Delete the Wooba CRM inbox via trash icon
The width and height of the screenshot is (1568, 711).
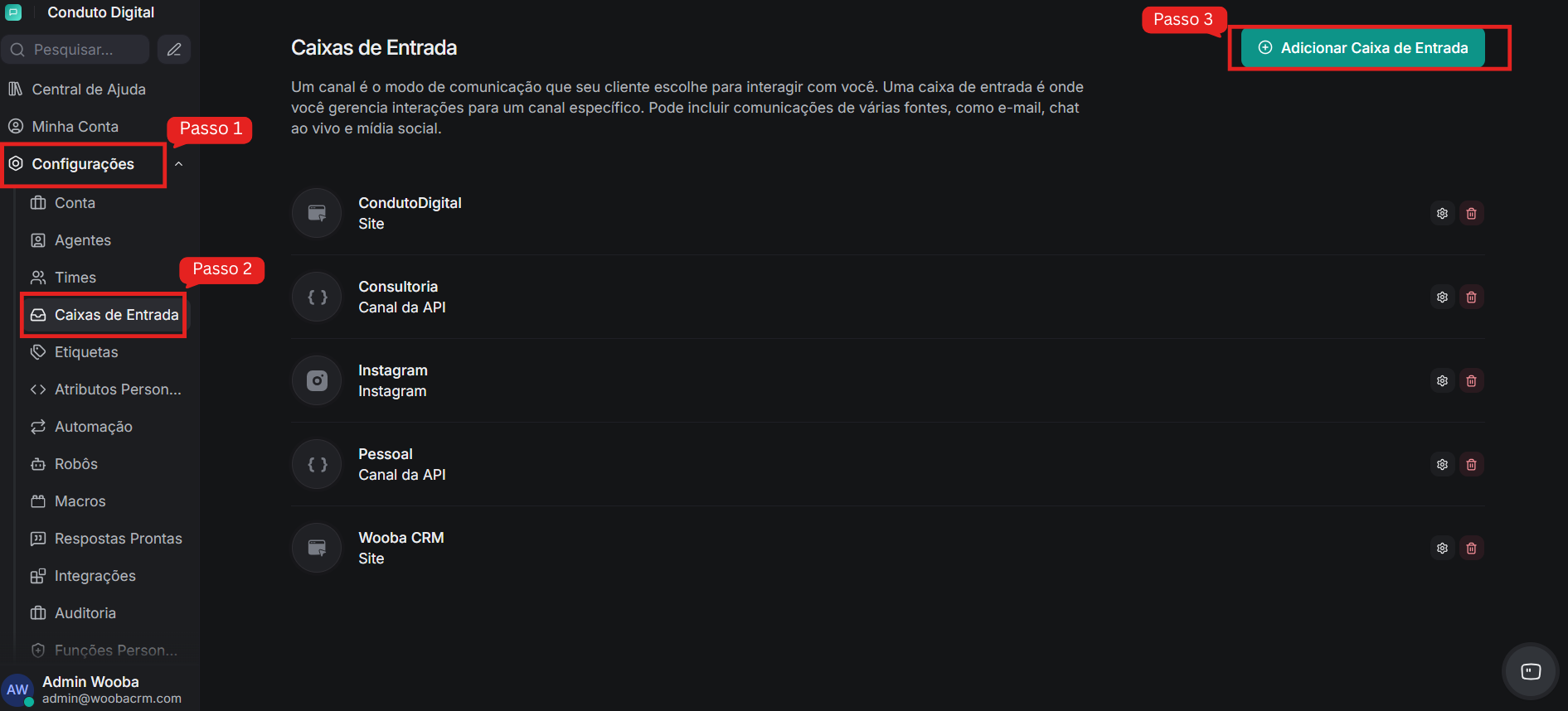tap(1471, 549)
